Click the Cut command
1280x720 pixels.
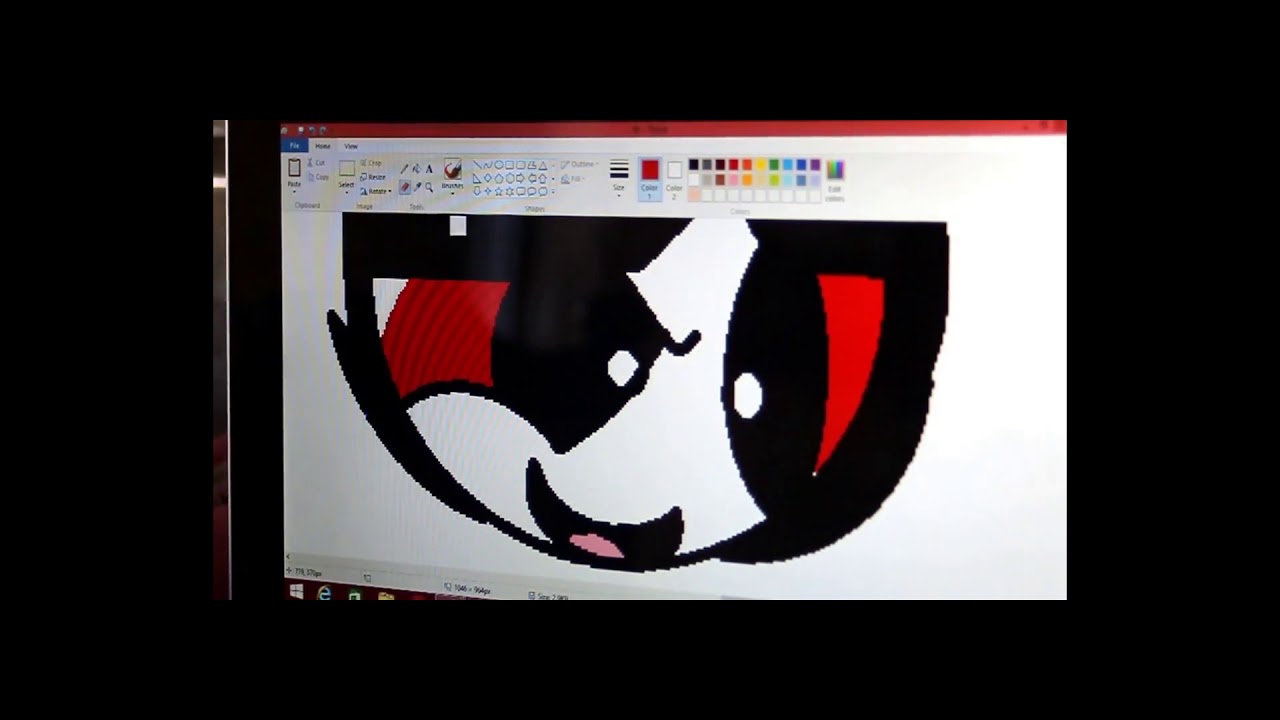click(316, 163)
